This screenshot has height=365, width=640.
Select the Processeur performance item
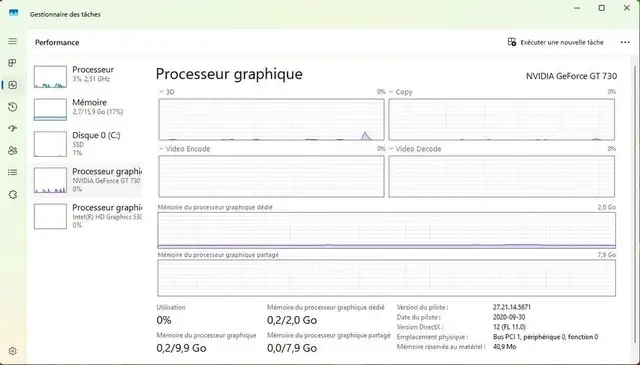87,76
